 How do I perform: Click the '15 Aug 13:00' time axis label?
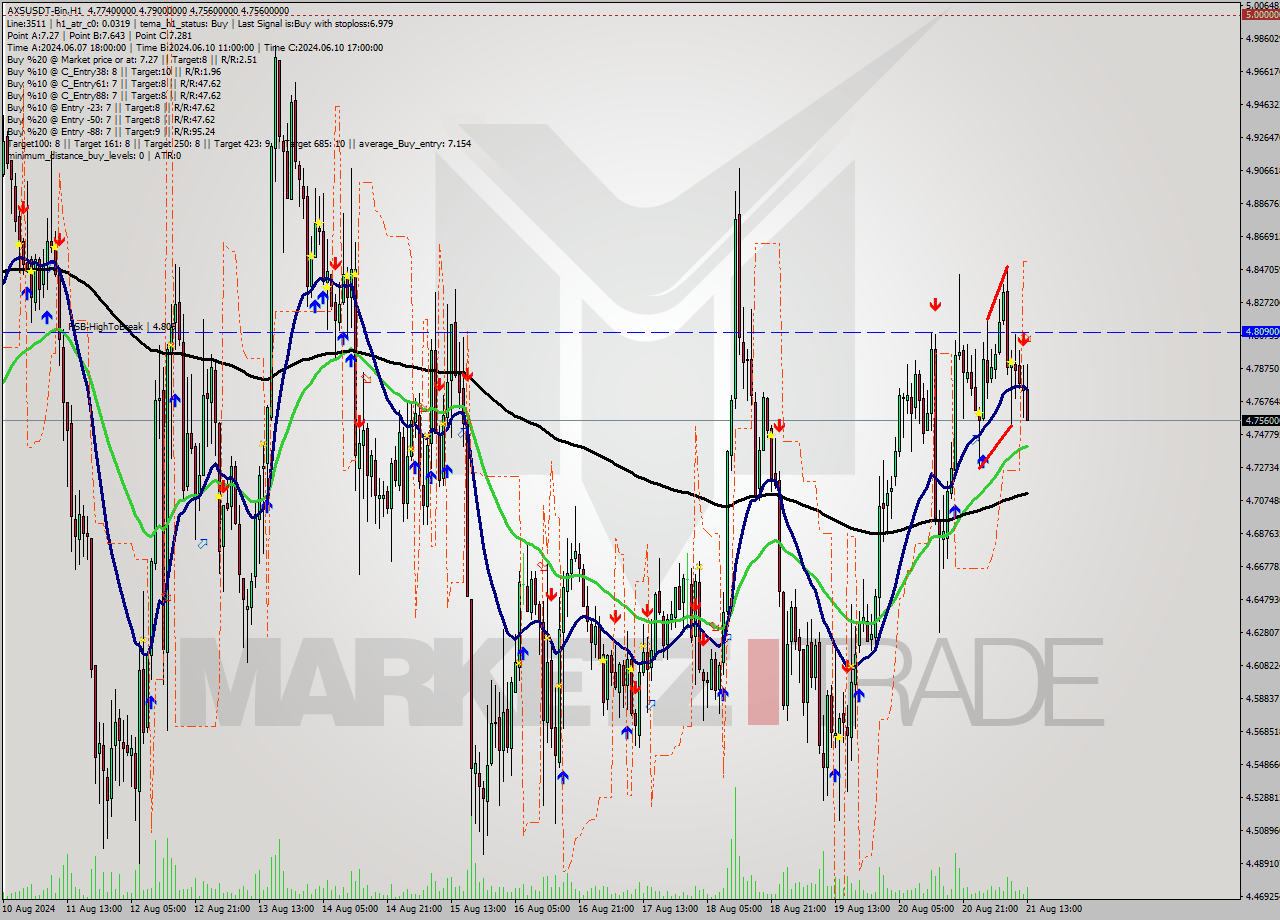(x=478, y=909)
